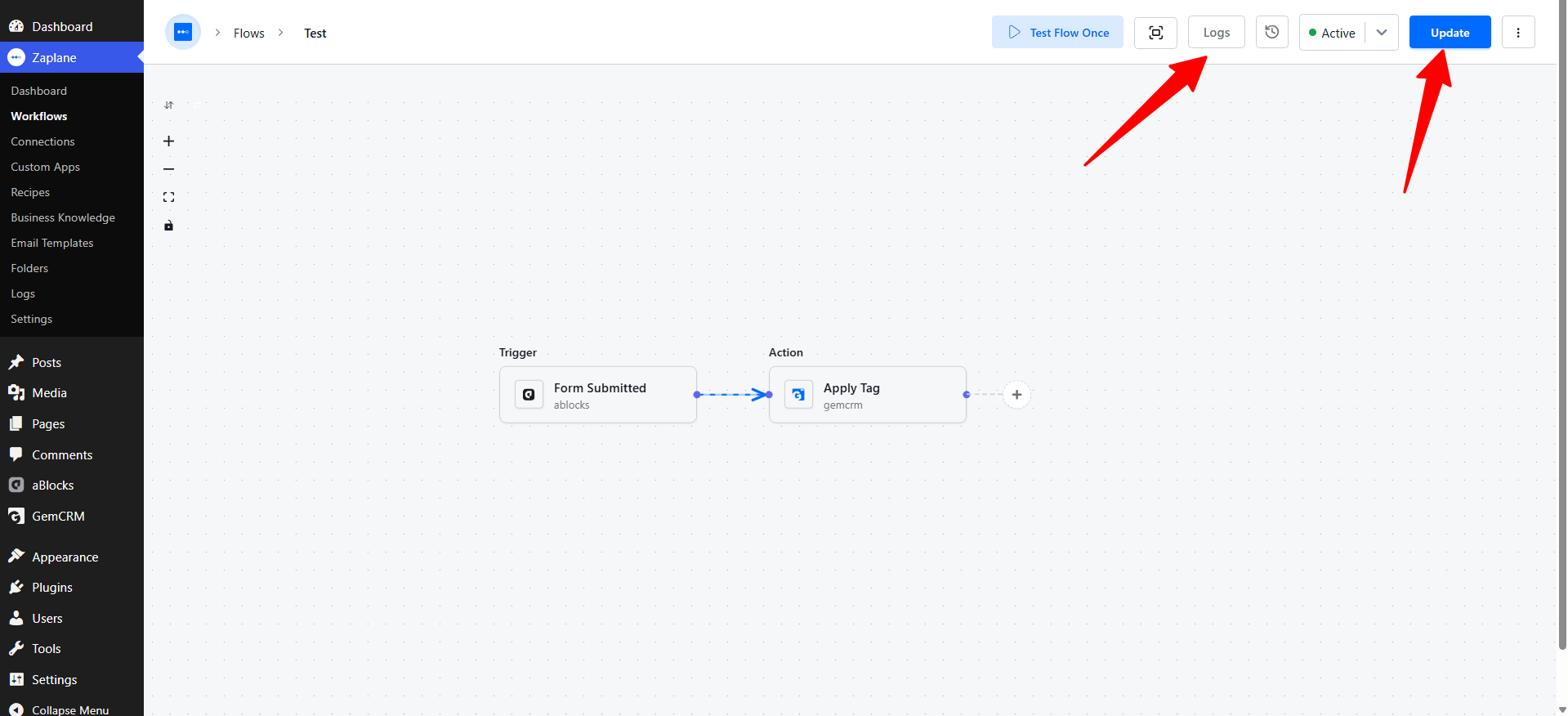Click the fit-to-screen focus icon in header
This screenshot has height=716, width=1568.
click(1155, 33)
